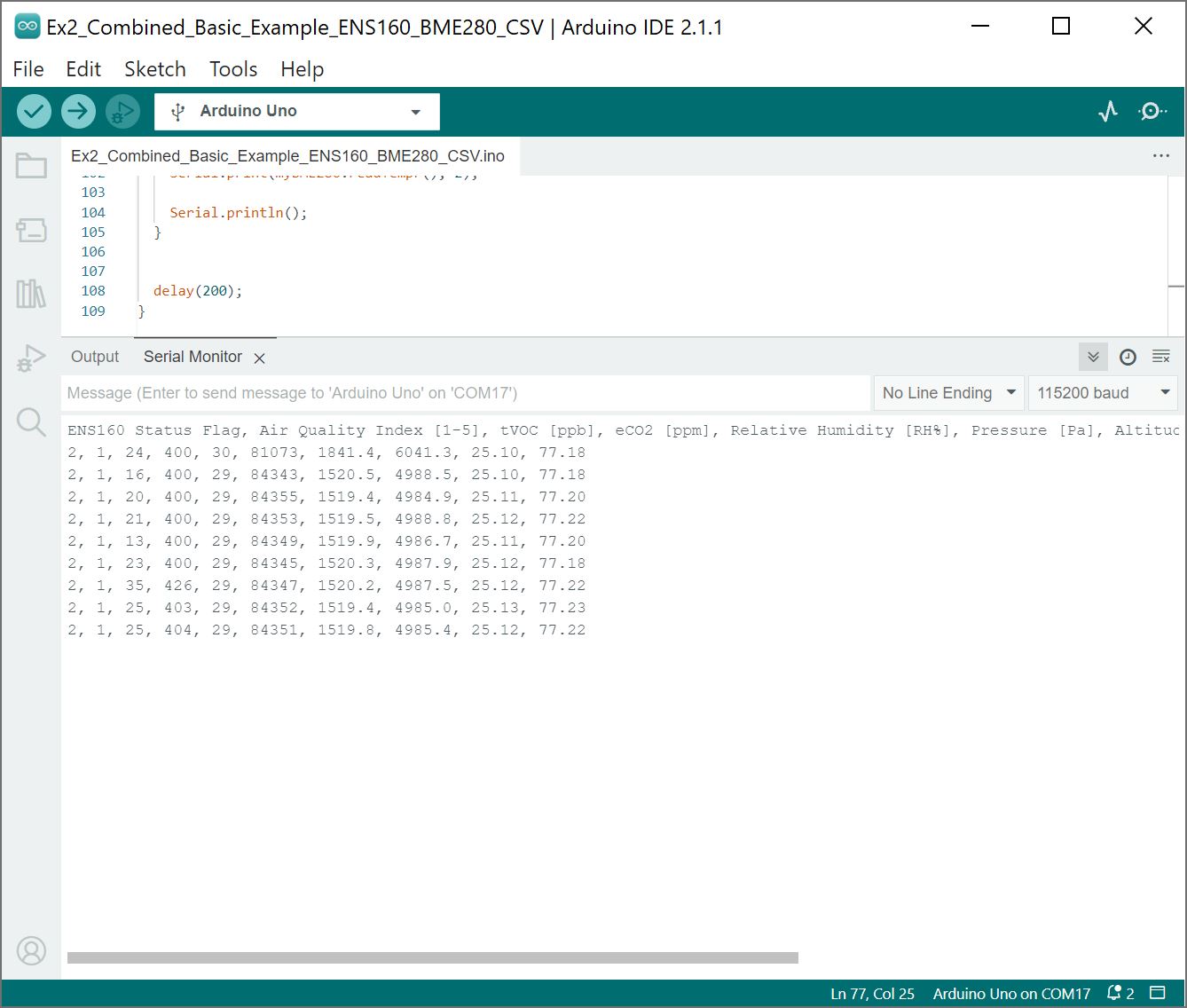The image size is (1187, 1008).
Task: Click the serial row containing 84352
Action: coord(326,608)
